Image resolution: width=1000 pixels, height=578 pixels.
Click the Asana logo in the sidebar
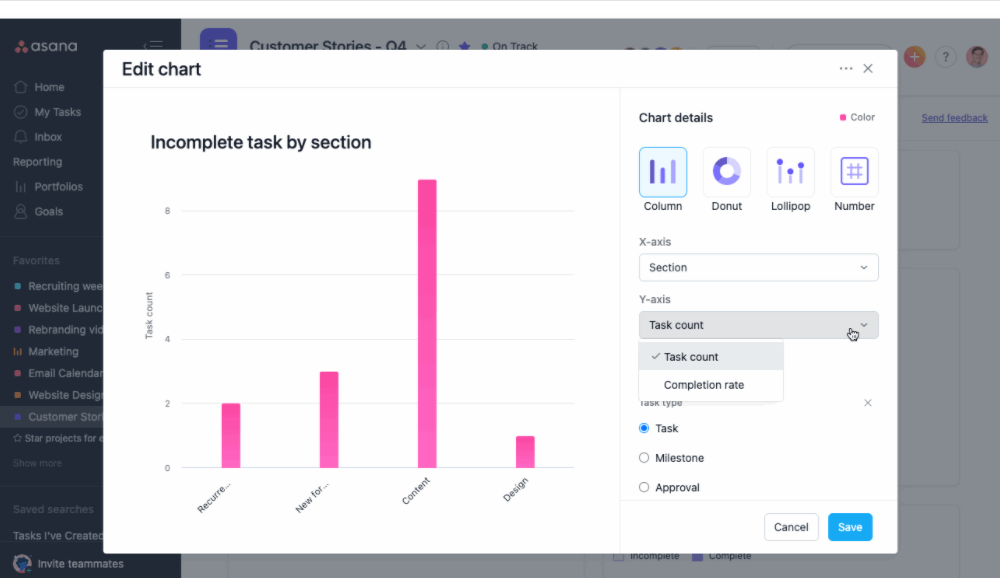click(x=46, y=46)
